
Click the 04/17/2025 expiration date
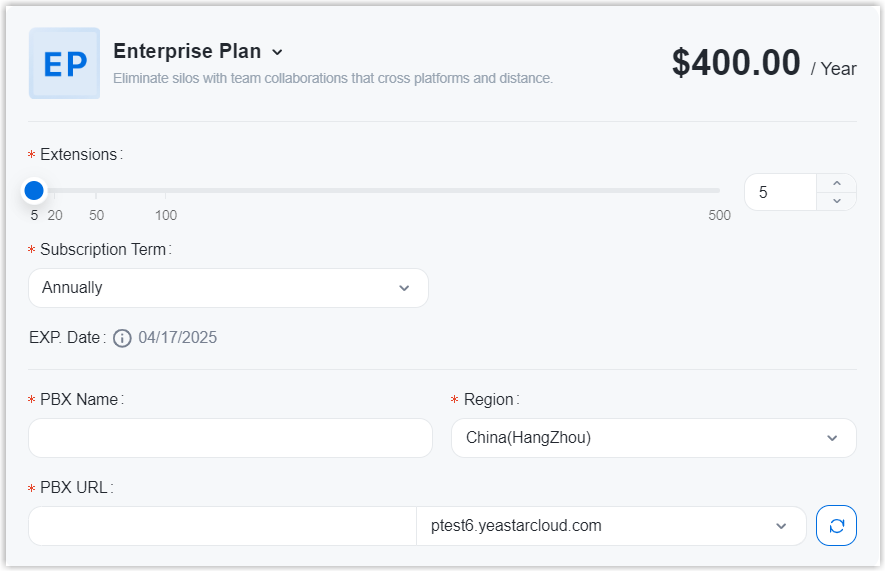point(178,338)
